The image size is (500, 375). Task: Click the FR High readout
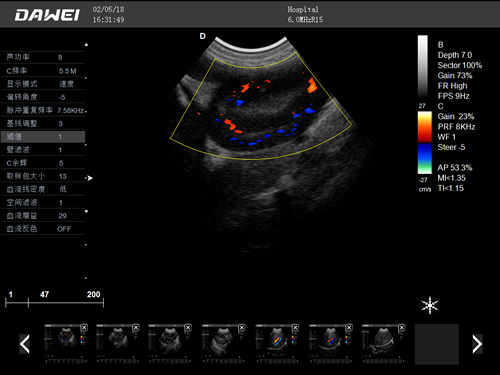pos(452,86)
